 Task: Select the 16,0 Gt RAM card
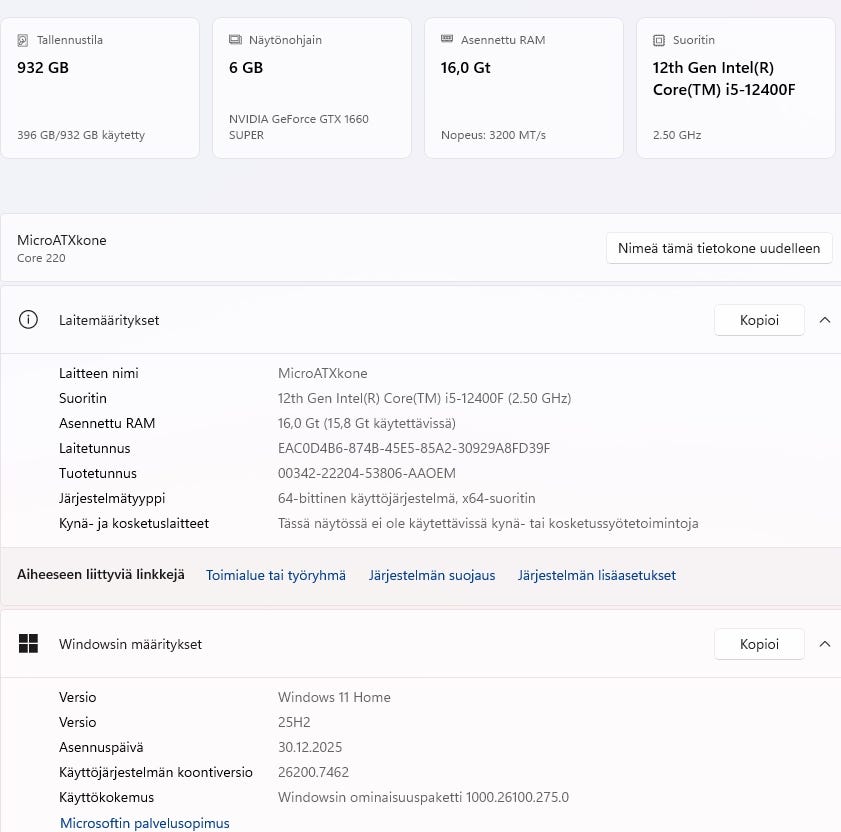(x=523, y=88)
